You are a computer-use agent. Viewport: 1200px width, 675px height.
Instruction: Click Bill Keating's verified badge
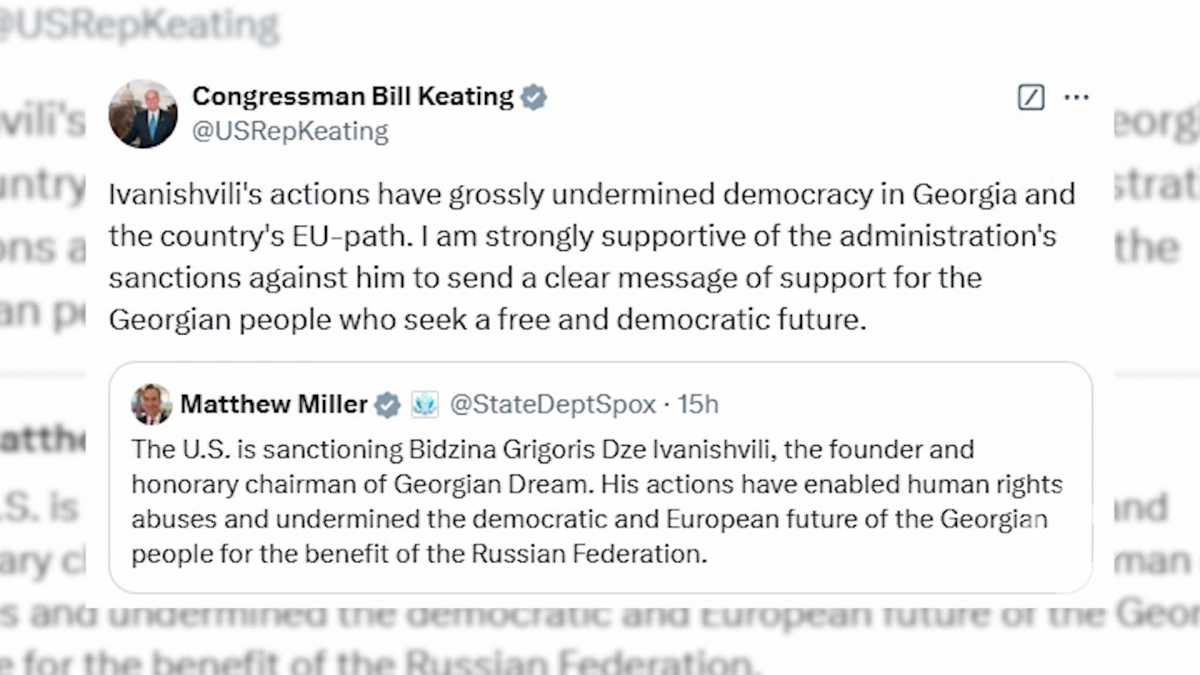pyautogui.click(x=534, y=97)
